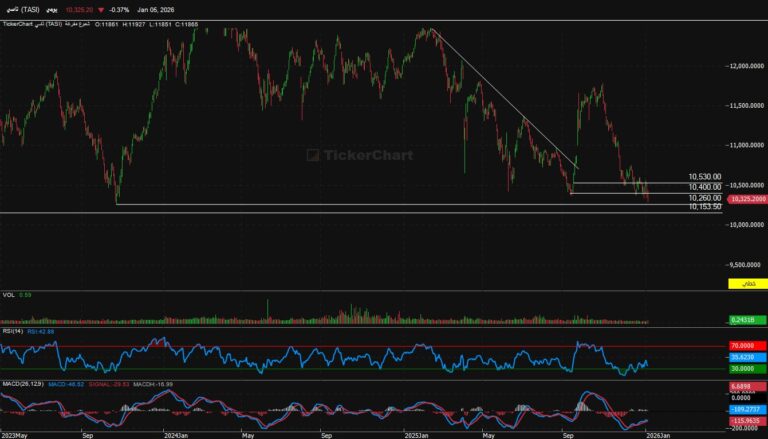Select the 10,153.50 support line label

click(x=705, y=207)
